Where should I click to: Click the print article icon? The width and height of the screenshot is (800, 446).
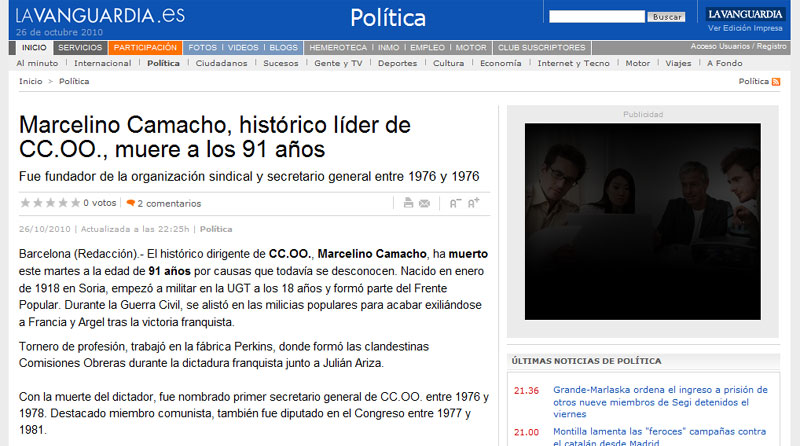pos(408,203)
